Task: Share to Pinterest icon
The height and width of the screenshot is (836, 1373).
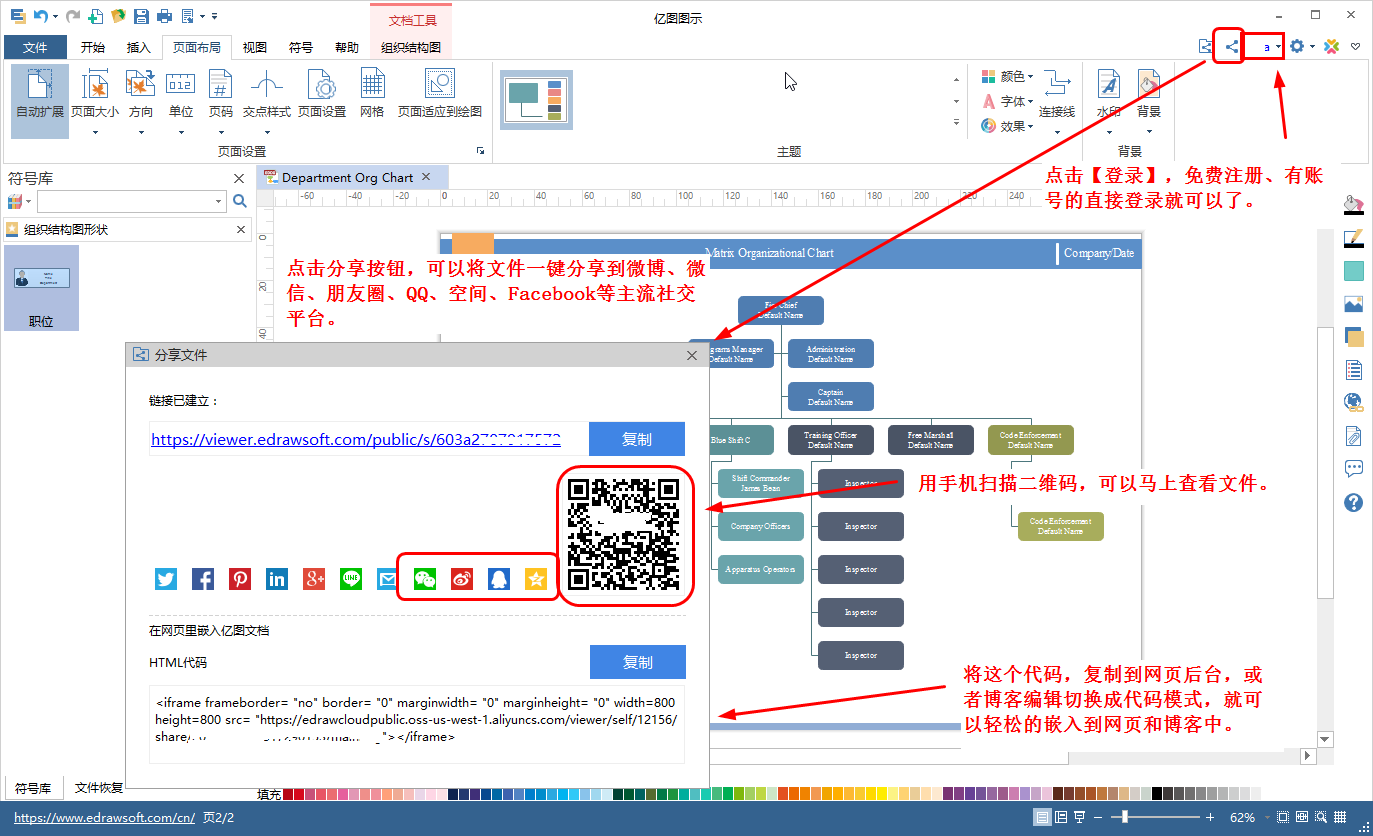Action: tap(240, 578)
